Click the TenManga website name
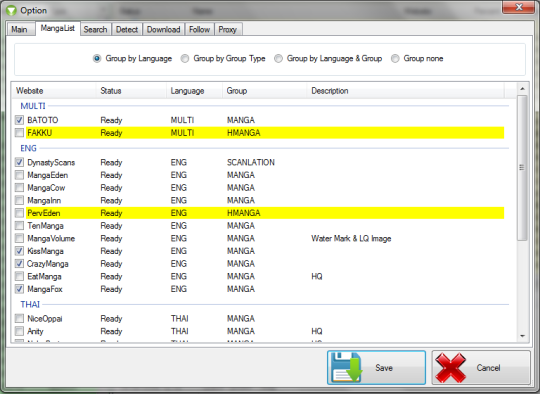The width and height of the screenshot is (540, 394). pos(45,226)
